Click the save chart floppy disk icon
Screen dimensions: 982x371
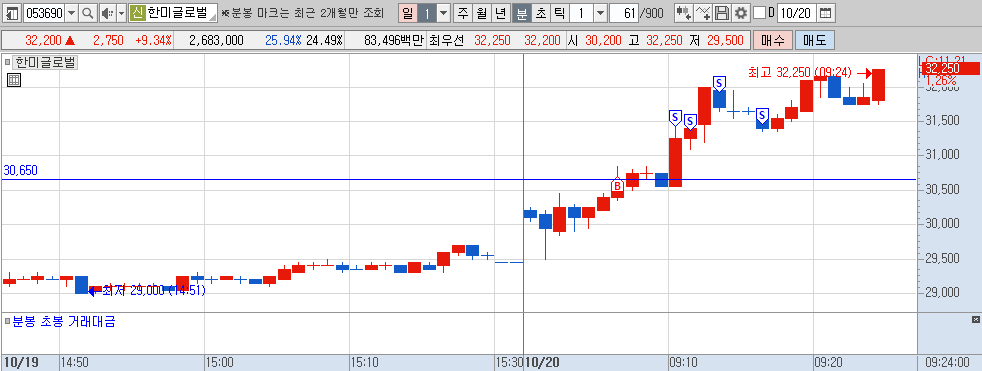coord(722,13)
